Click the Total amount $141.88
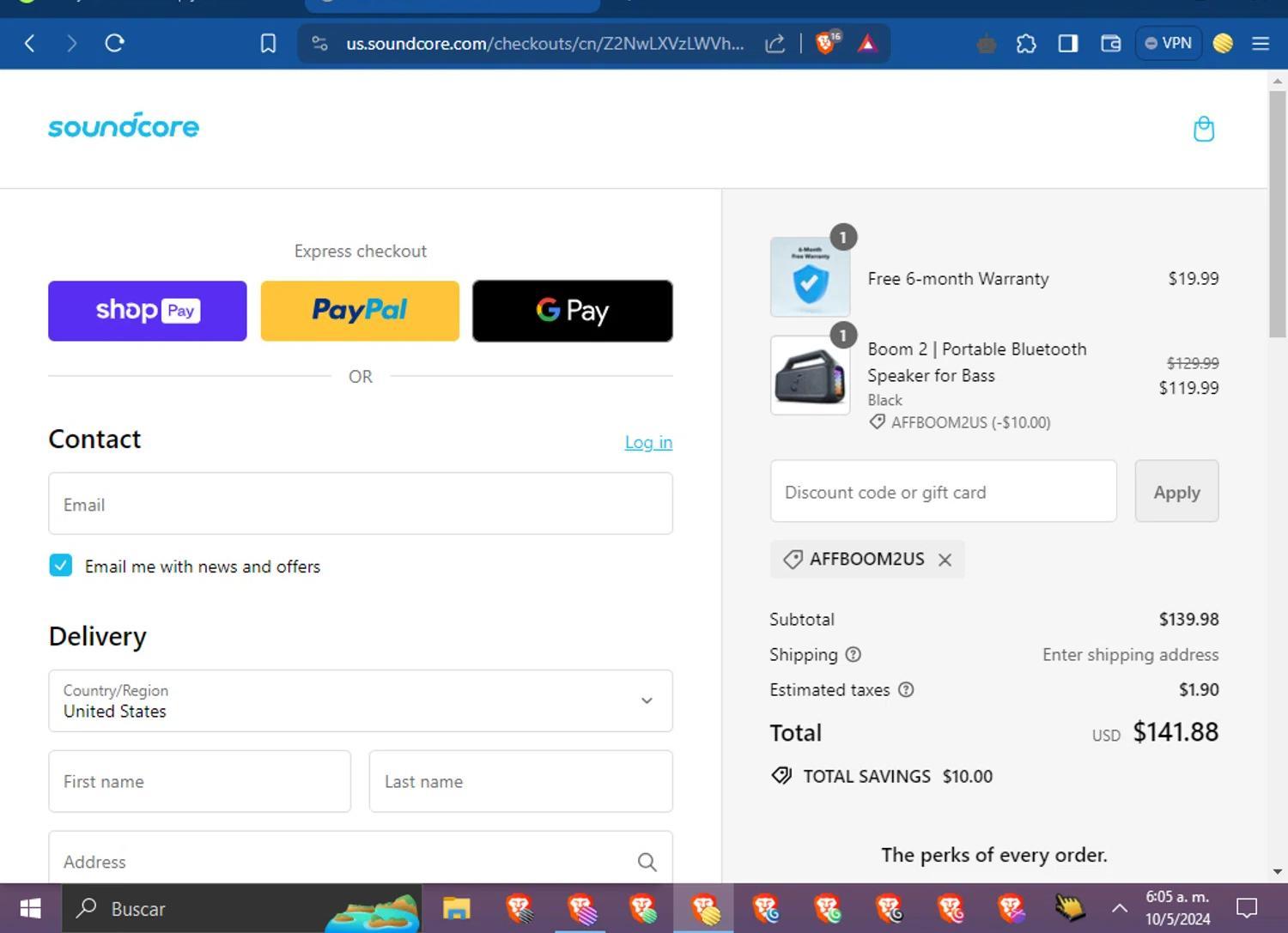Viewport: 1288px width, 933px height. [1176, 732]
